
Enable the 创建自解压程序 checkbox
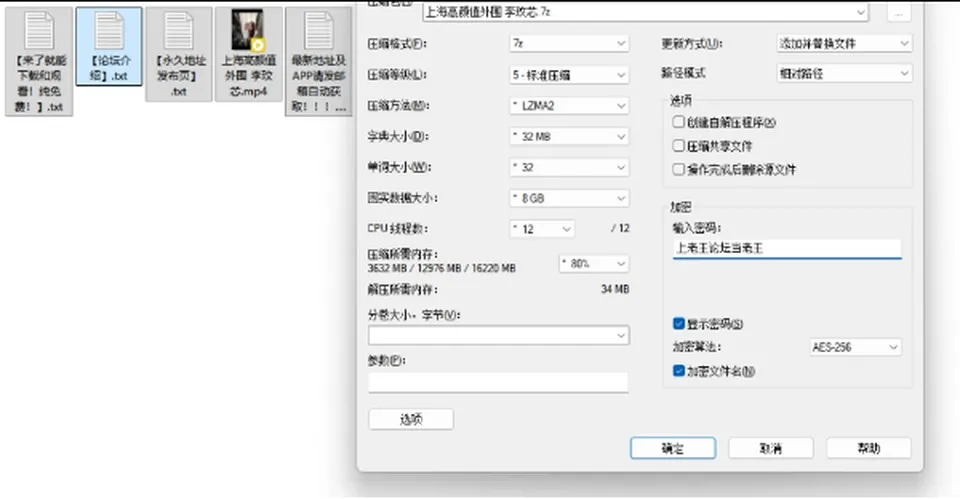[x=678, y=122]
